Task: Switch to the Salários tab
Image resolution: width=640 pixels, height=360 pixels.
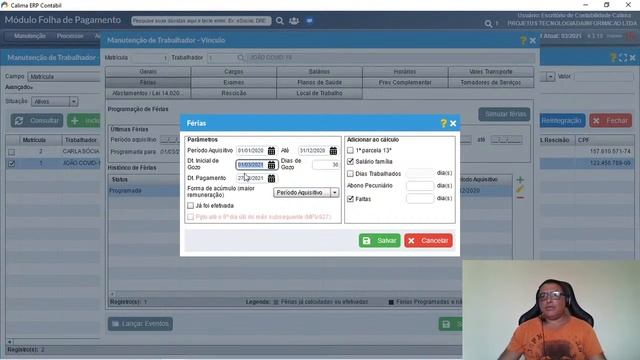Action: pos(319,72)
